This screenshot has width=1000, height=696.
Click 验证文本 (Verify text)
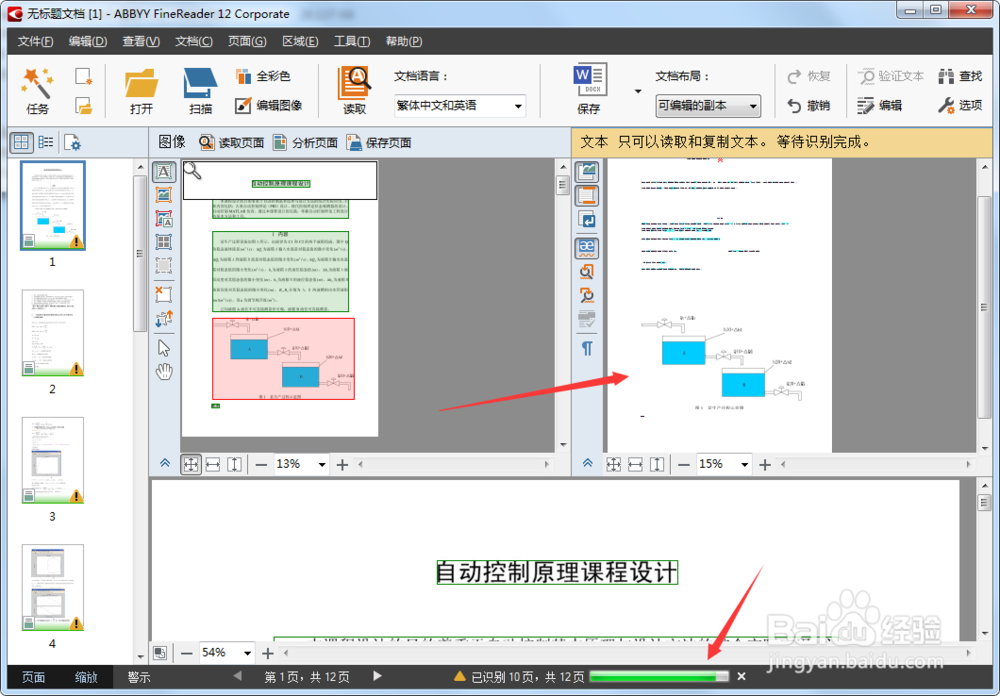click(x=891, y=76)
